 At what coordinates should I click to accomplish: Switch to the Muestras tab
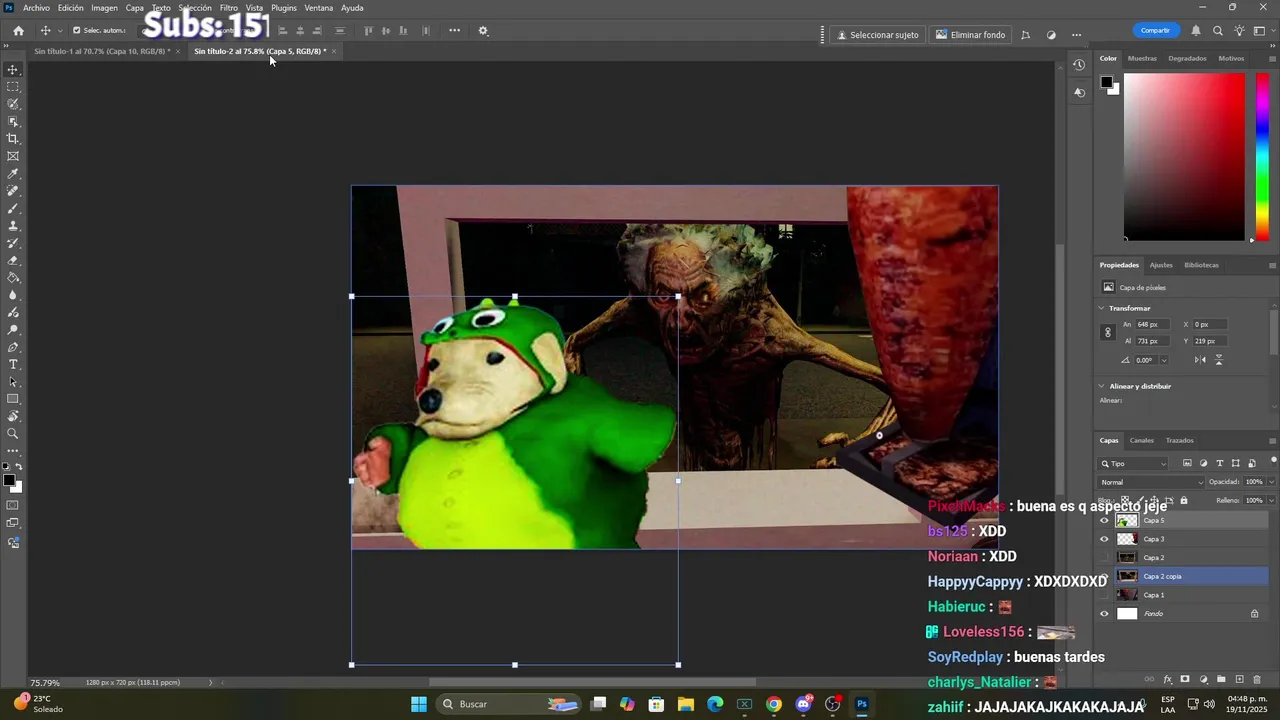point(1142,58)
